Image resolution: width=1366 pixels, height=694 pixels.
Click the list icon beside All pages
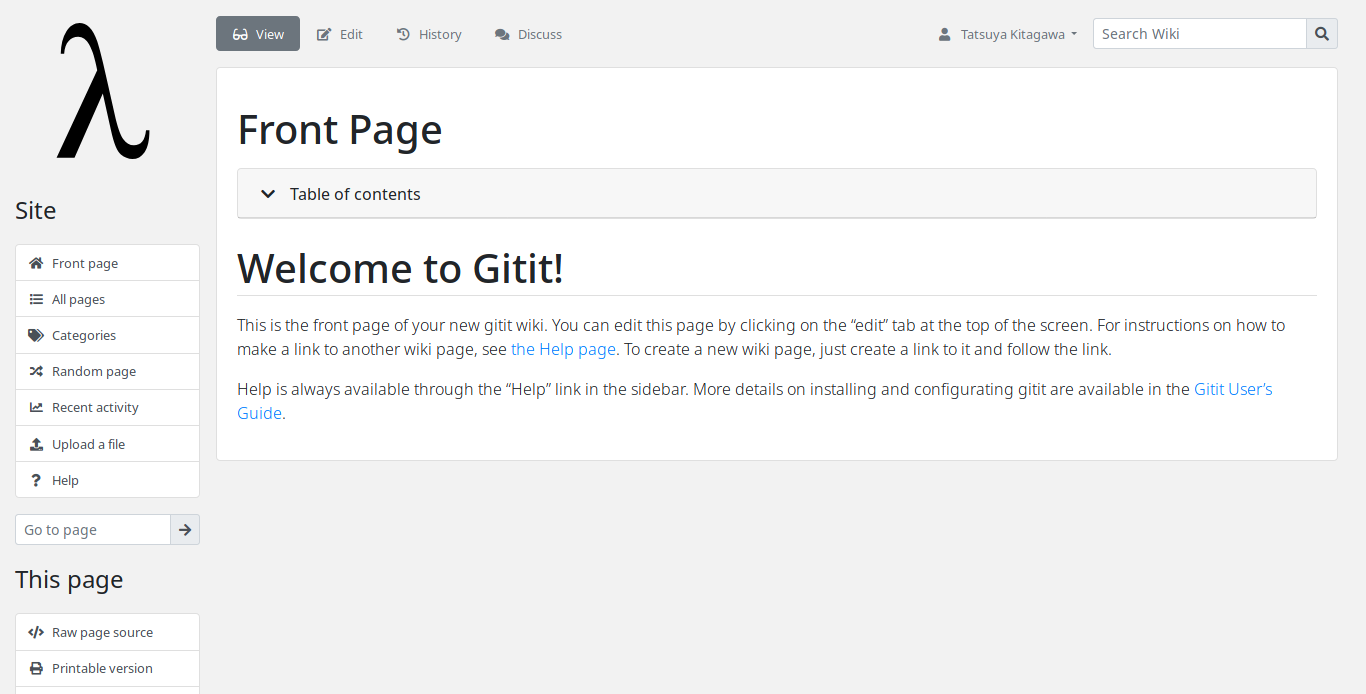(36, 299)
